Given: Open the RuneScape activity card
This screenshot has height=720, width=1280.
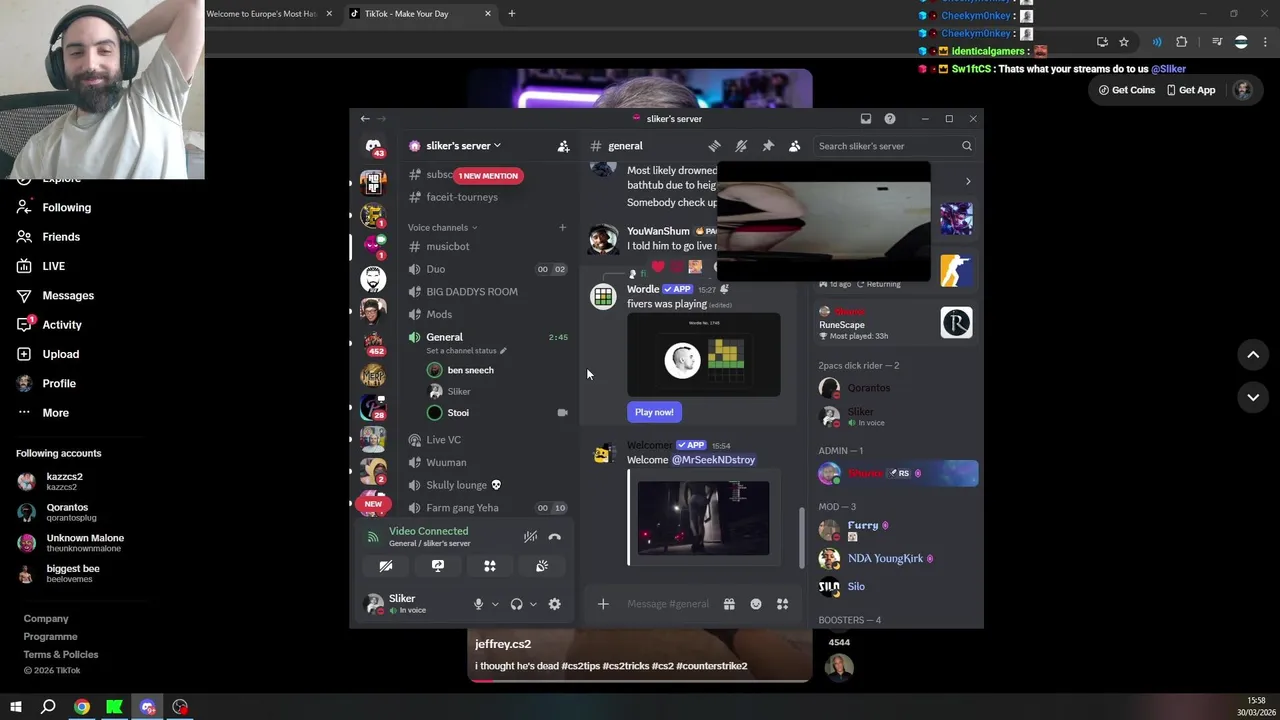Looking at the screenshot, I should [896, 323].
